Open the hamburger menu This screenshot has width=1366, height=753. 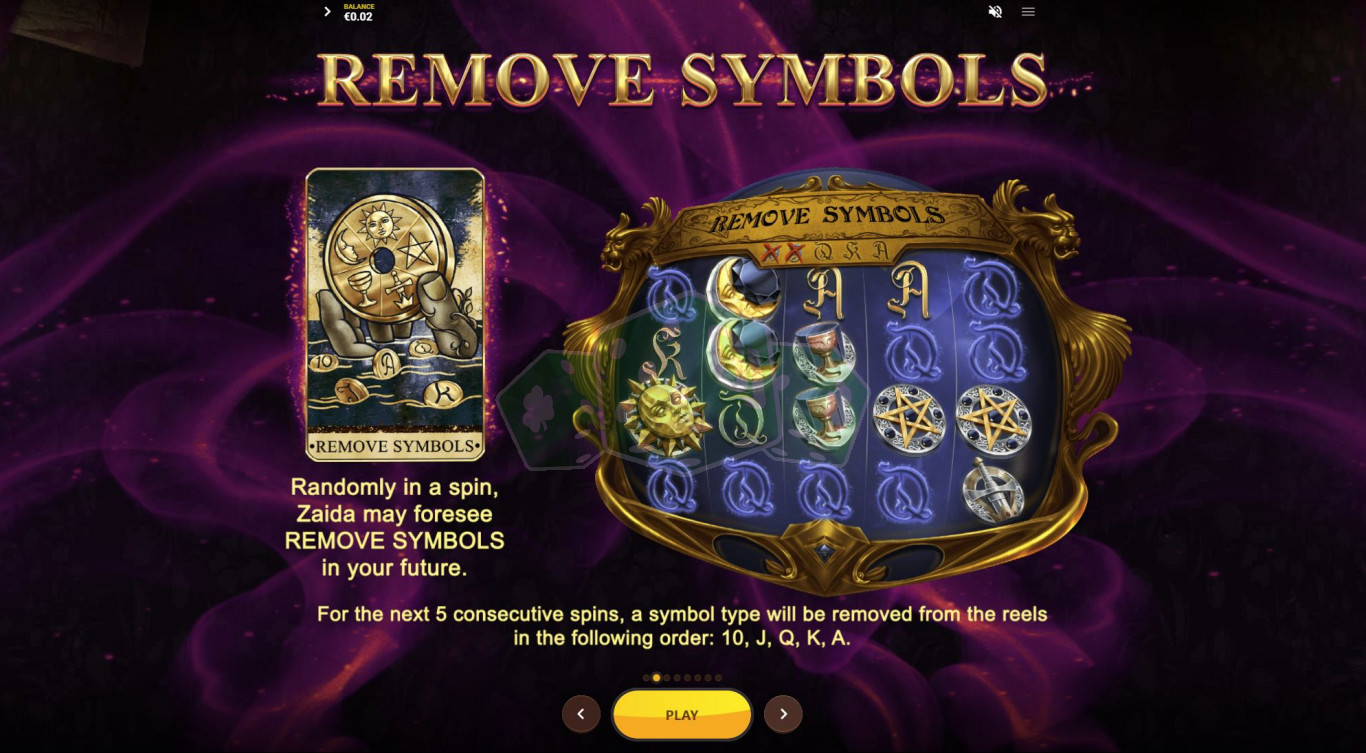tap(1028, 12)
